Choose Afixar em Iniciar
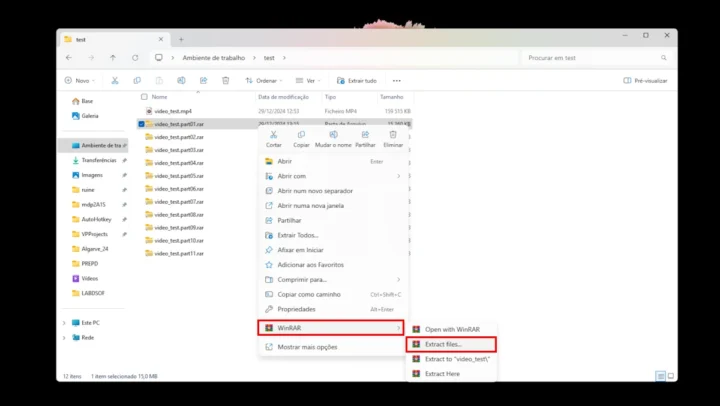 [332, 250]
